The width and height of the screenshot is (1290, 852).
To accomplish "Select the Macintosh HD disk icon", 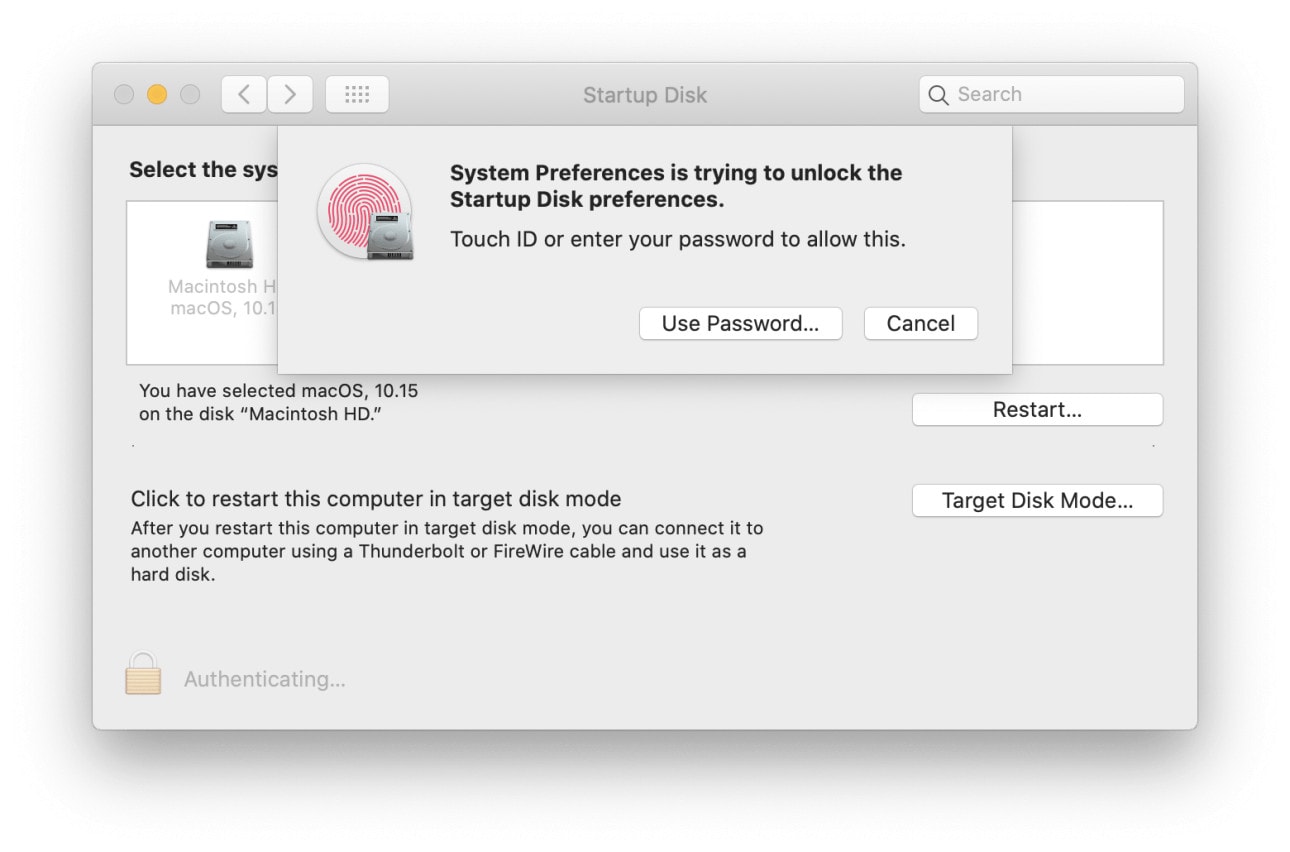I will [x=229, y=245].
